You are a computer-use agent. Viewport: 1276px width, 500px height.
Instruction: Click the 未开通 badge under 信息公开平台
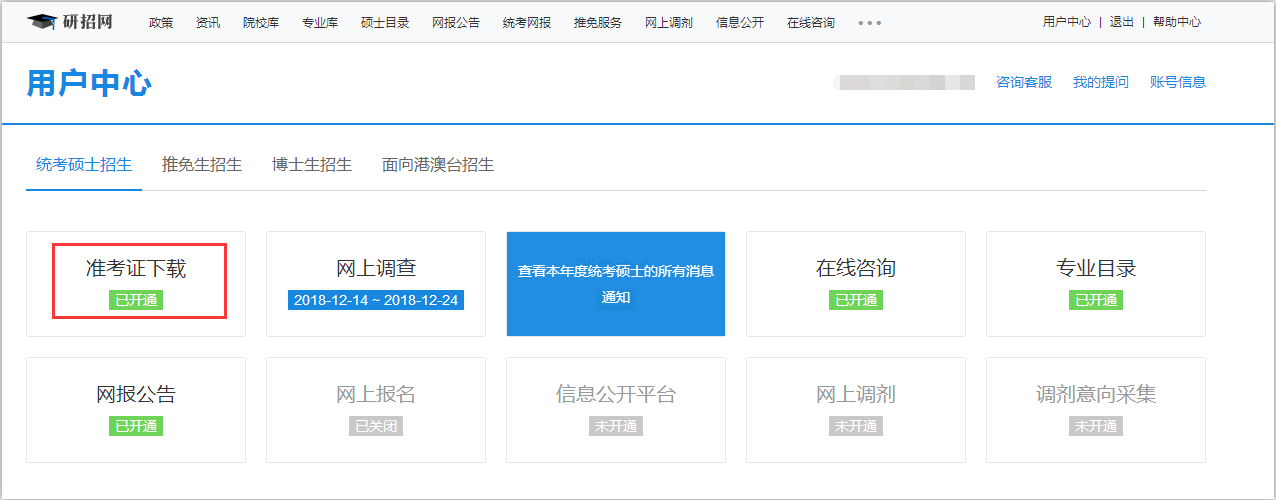tap(616, 426)
